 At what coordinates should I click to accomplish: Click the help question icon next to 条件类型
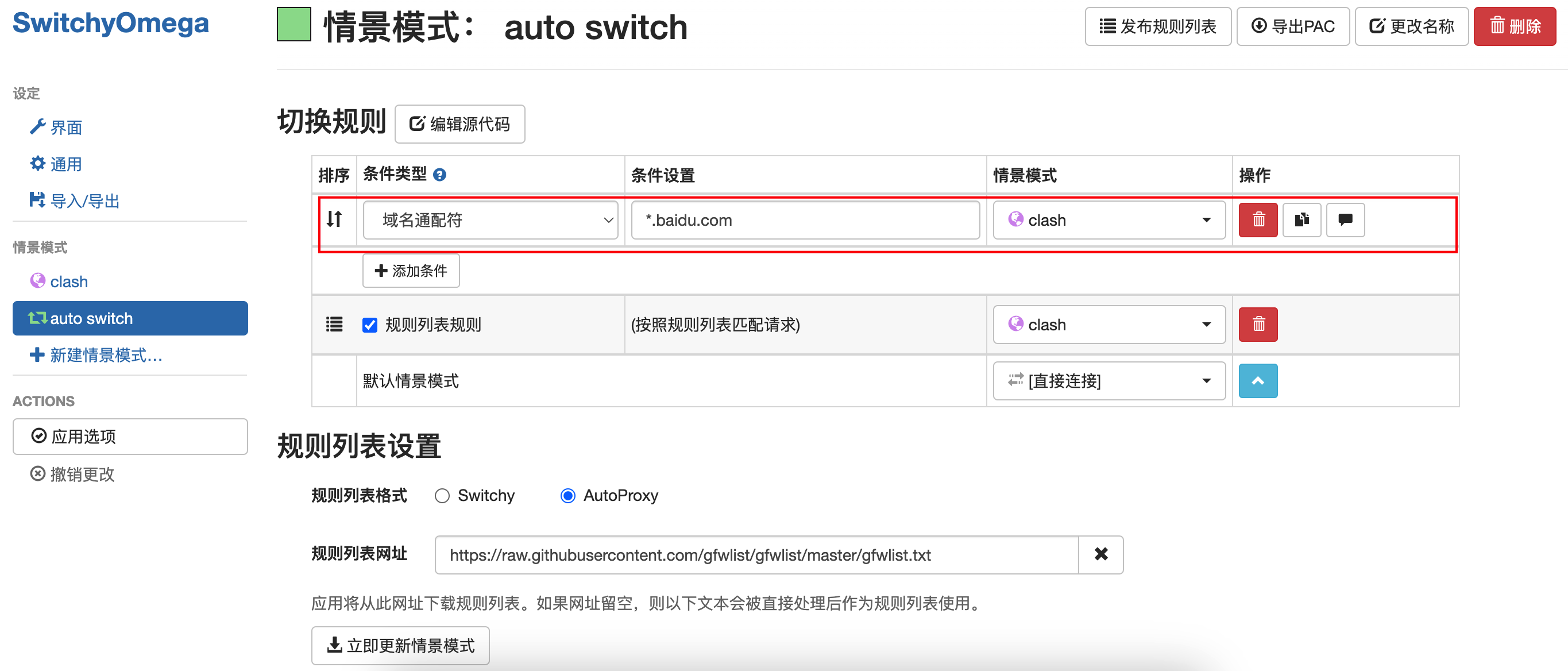pyautogui.click(x=439, y=175)
